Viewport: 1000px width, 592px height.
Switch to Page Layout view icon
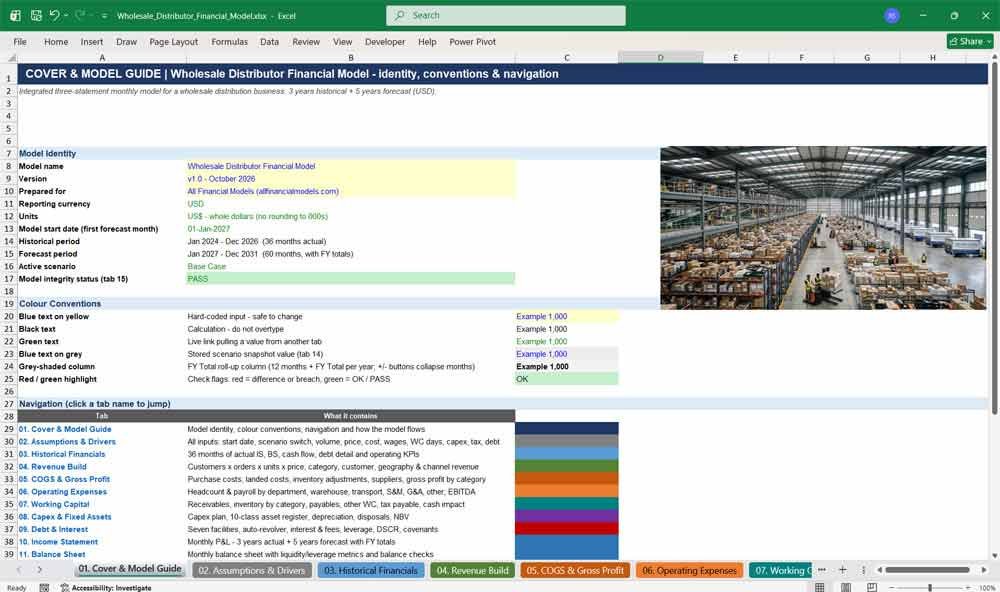pos(846,587)
